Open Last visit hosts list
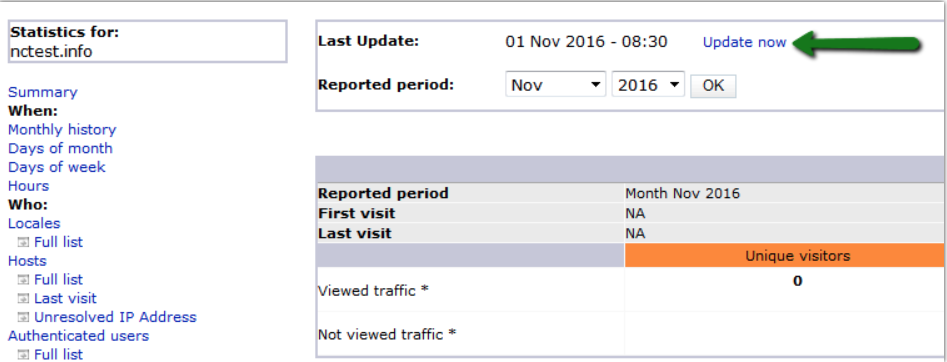The width and height of the screenshot is (947, 362). tap(65, 299)
